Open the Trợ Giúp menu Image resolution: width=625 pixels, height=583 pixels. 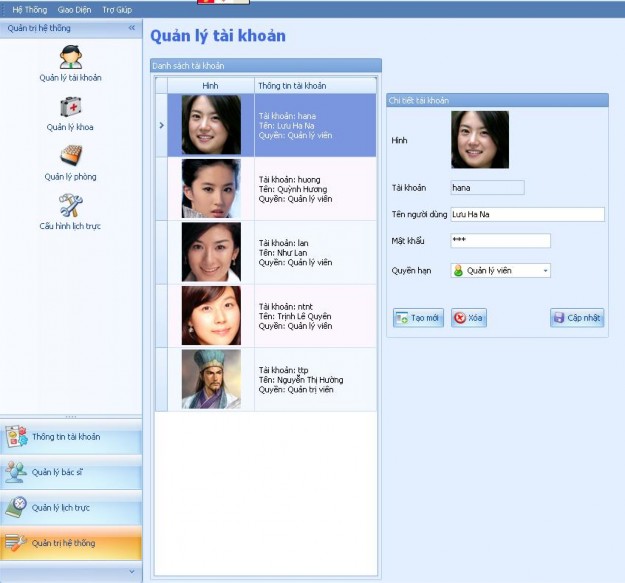click(x=117, y=9)
